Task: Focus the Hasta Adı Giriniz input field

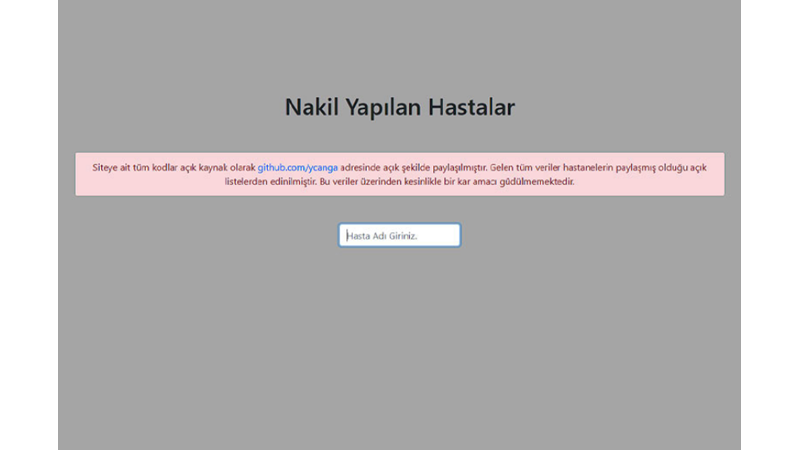Action: coord(399,235)
